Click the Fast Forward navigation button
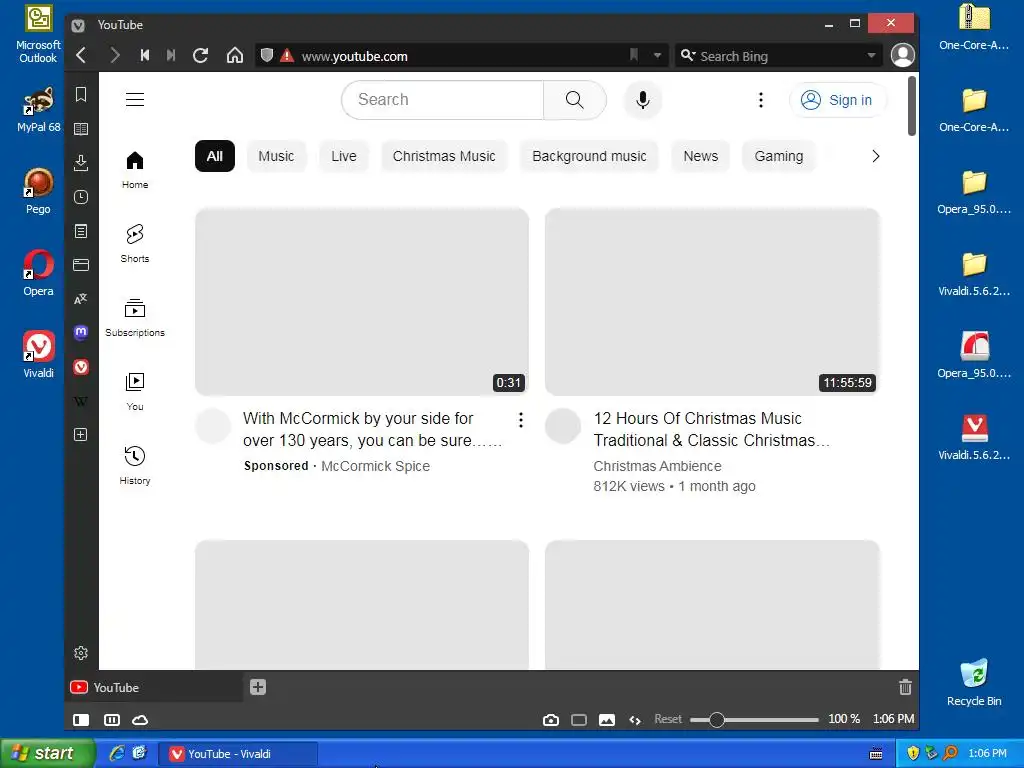The height and width of the screenshot is (768, 1024). click(x=171, y=56)
